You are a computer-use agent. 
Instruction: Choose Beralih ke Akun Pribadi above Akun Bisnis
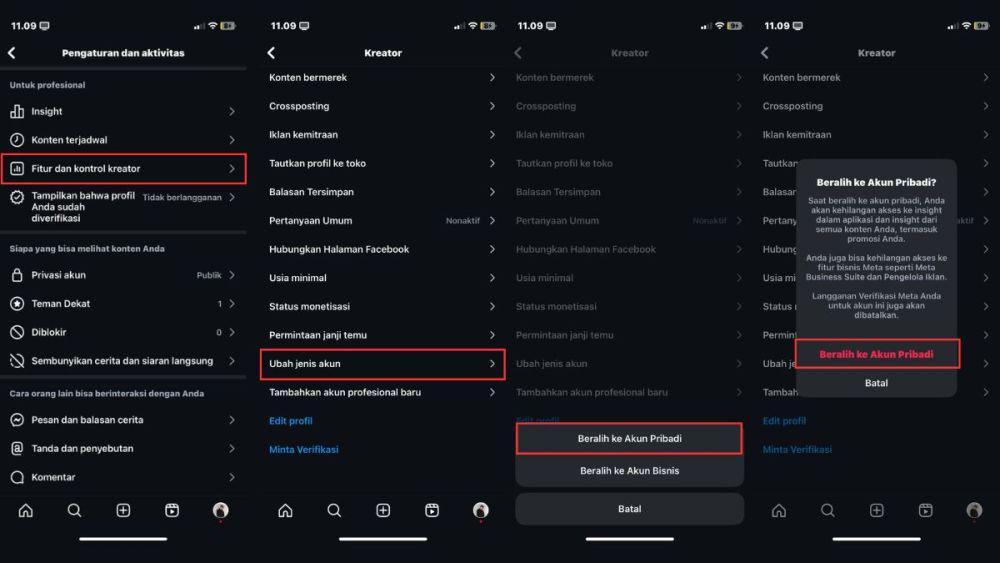point(629,439)
